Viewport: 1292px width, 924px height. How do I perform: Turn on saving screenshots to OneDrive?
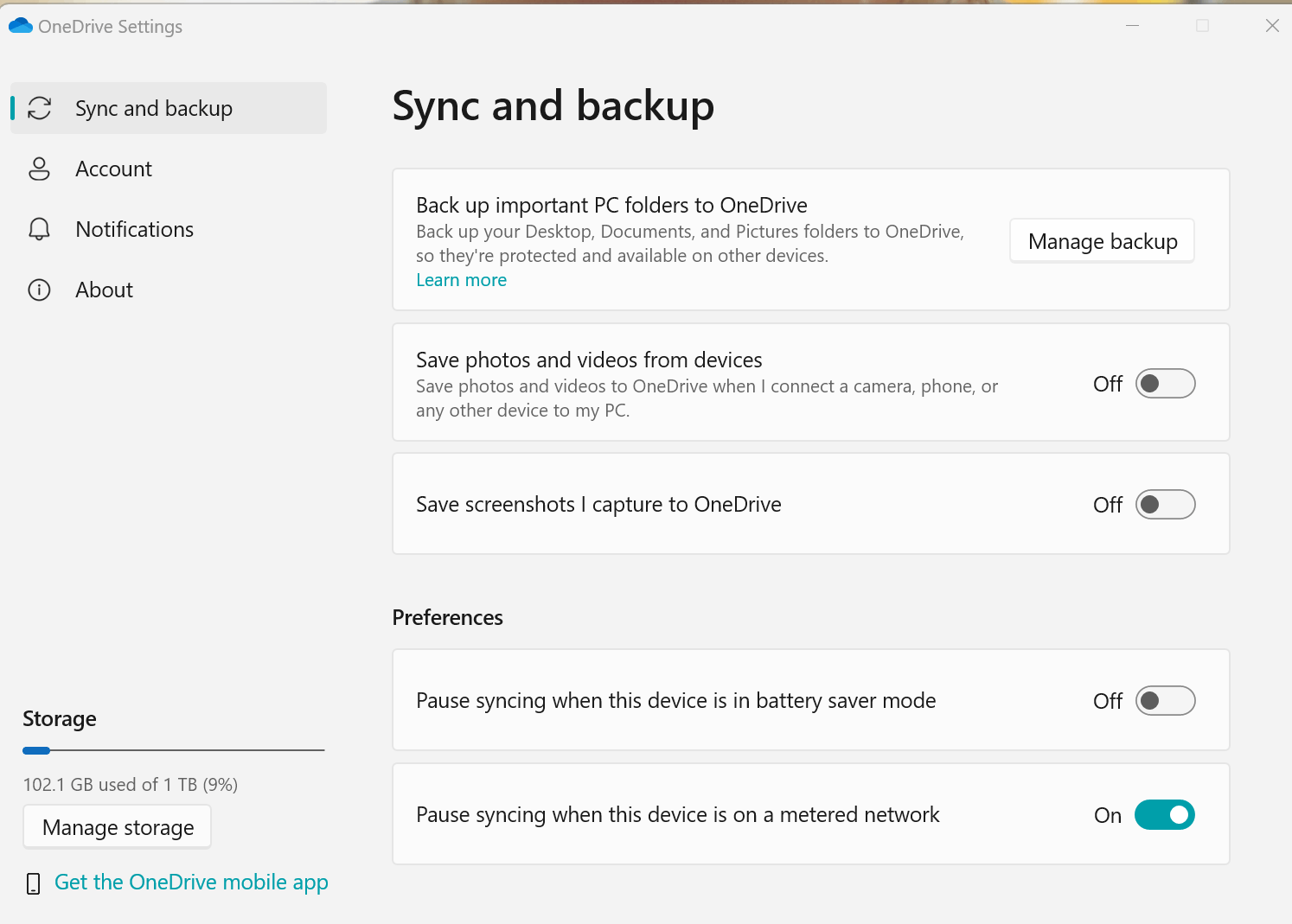click(1165, 505)
